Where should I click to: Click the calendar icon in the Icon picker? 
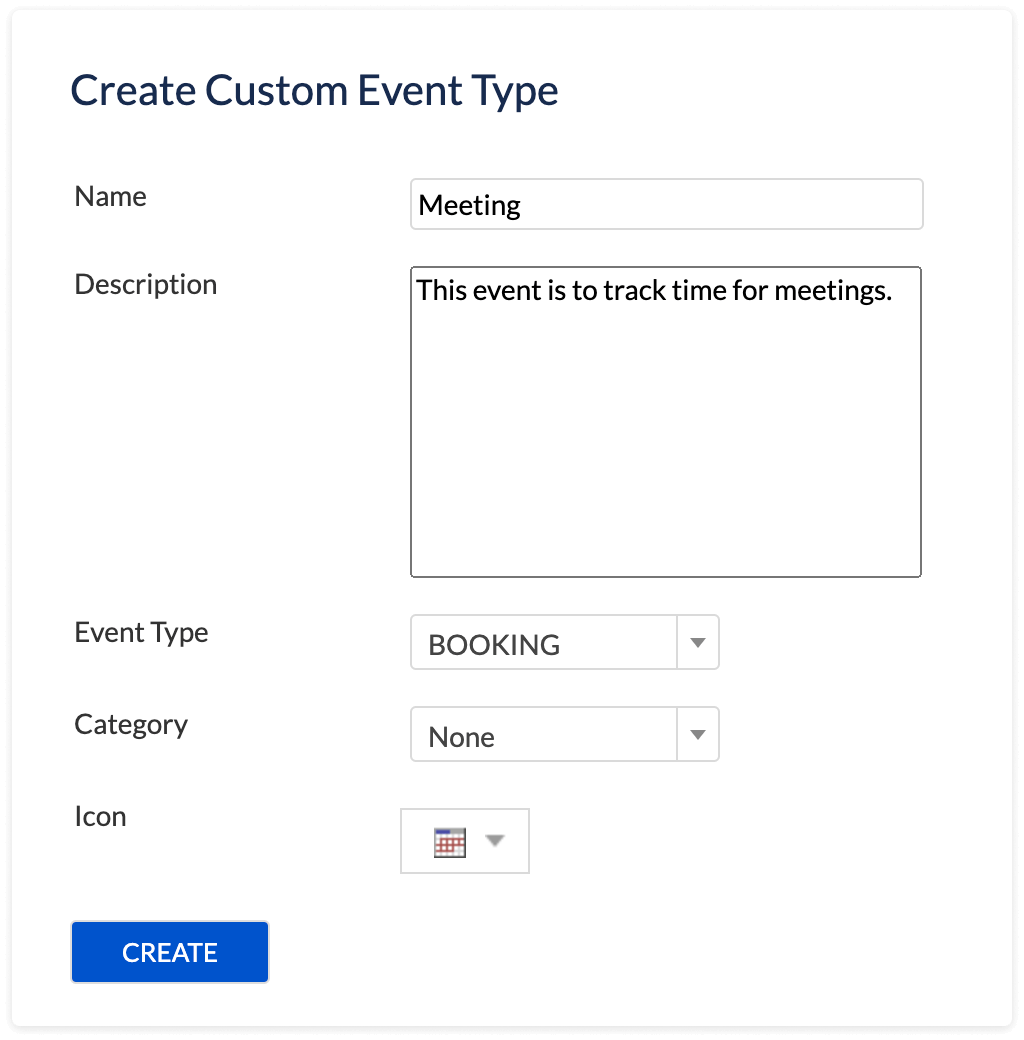(450, 842)
